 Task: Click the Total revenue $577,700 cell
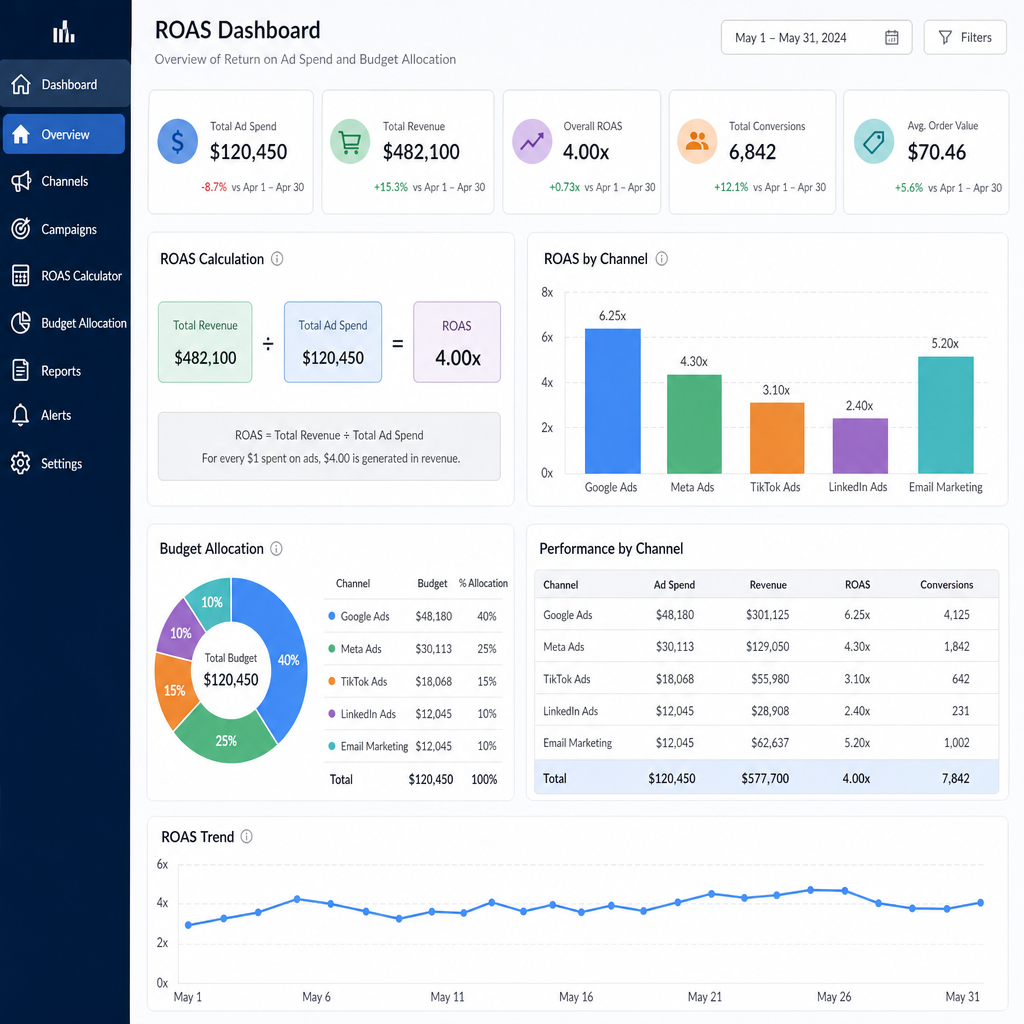coord(765,778)
